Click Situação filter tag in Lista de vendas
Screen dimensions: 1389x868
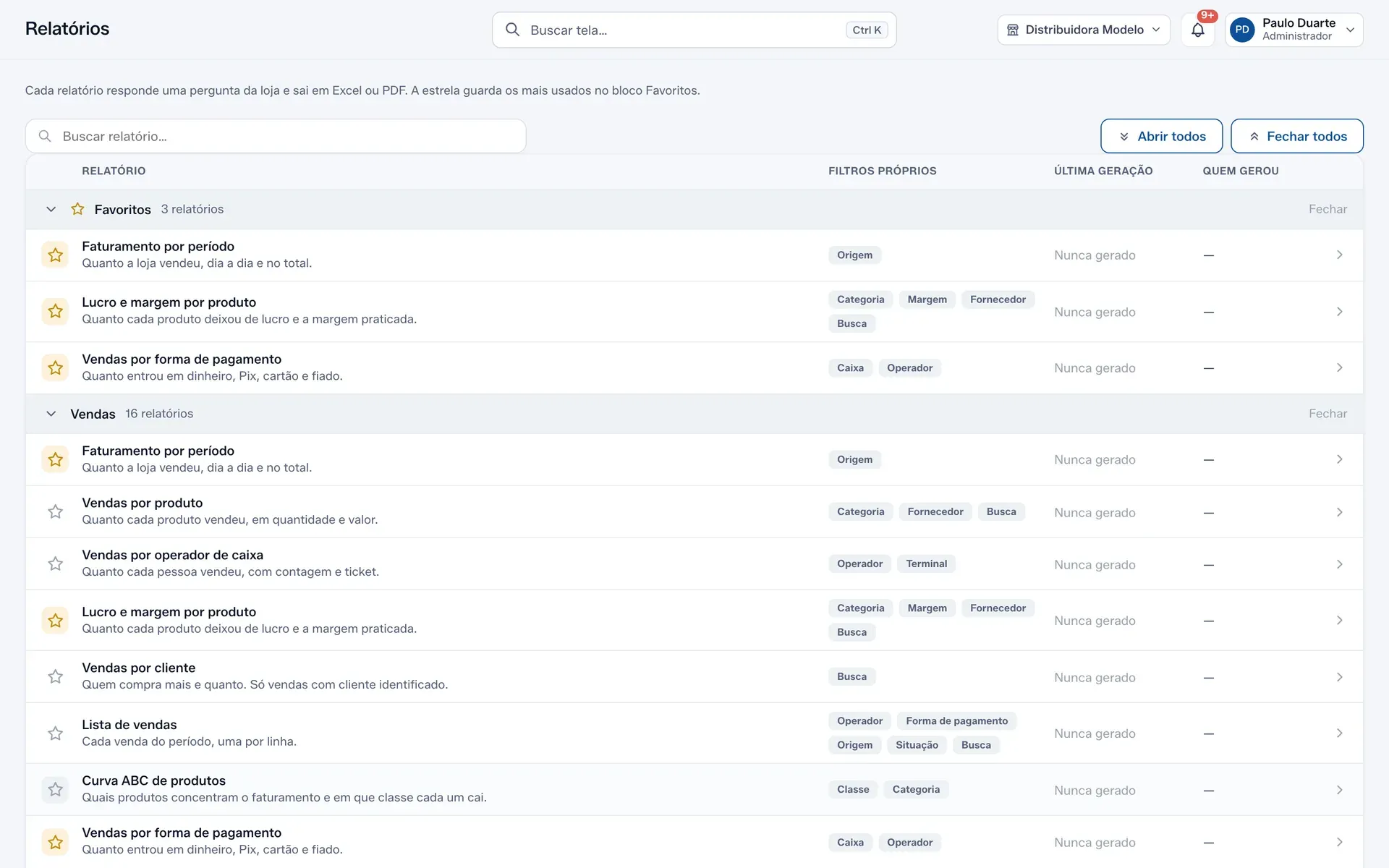tap(917, 745)
